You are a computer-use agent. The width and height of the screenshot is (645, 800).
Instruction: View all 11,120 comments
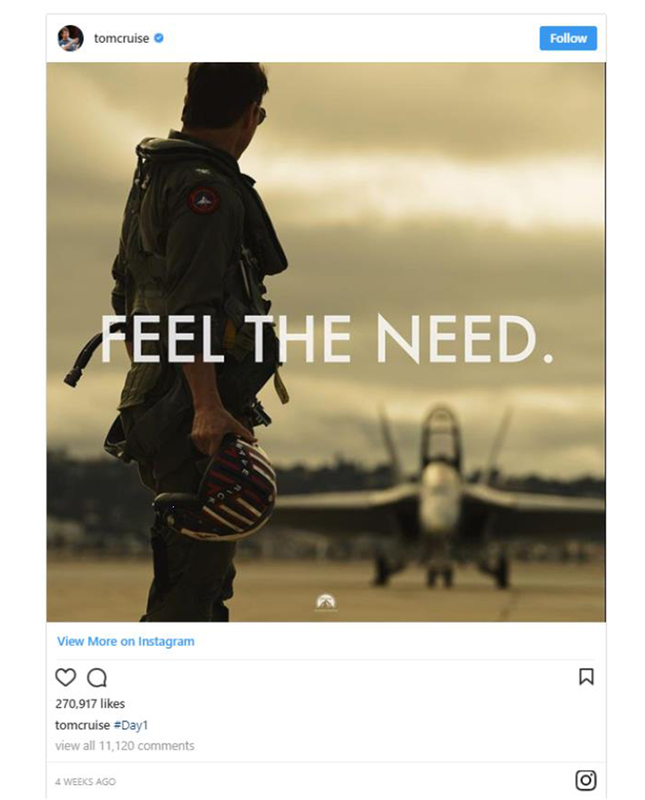(x=125, y=745)
